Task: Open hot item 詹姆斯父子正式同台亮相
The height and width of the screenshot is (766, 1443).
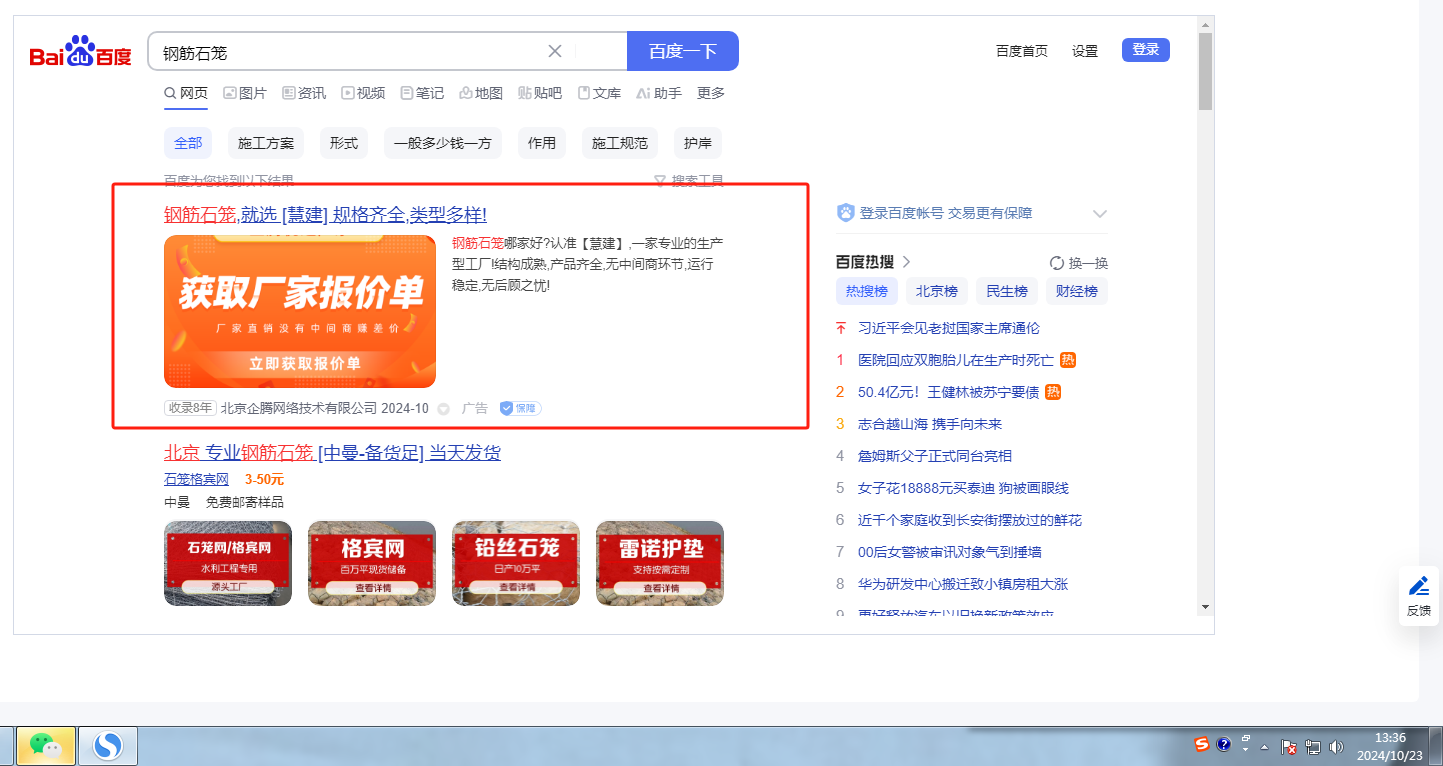Action: [x=935, y=456]
